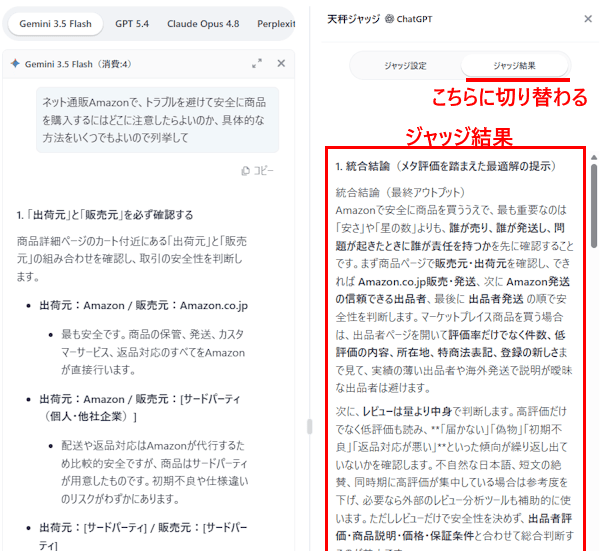Close the Gemini 3.5 Flash response panel

tap(281, 64)
